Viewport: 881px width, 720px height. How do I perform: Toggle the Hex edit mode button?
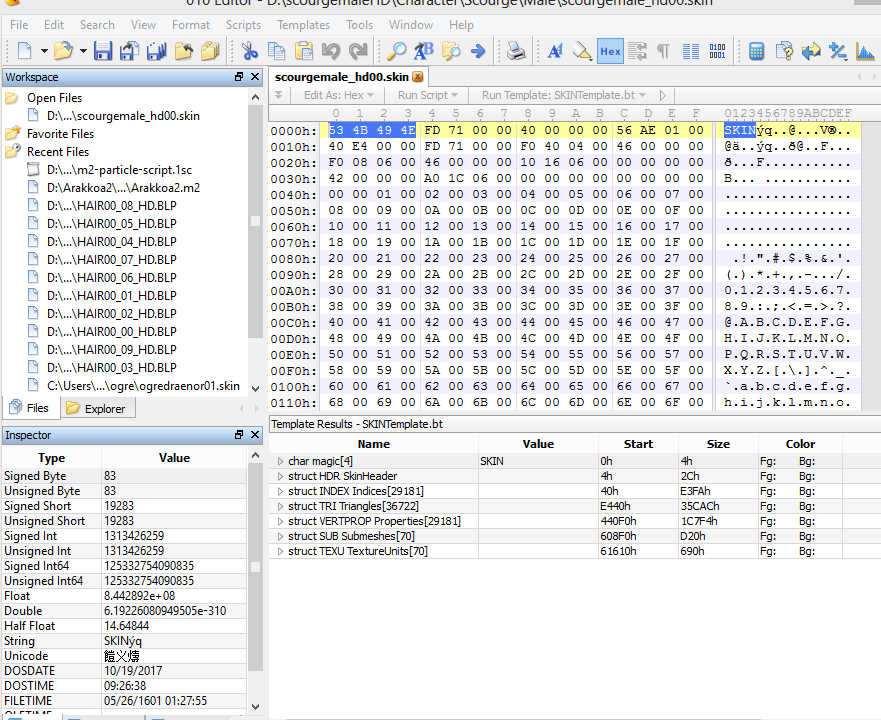coord(610,51)
